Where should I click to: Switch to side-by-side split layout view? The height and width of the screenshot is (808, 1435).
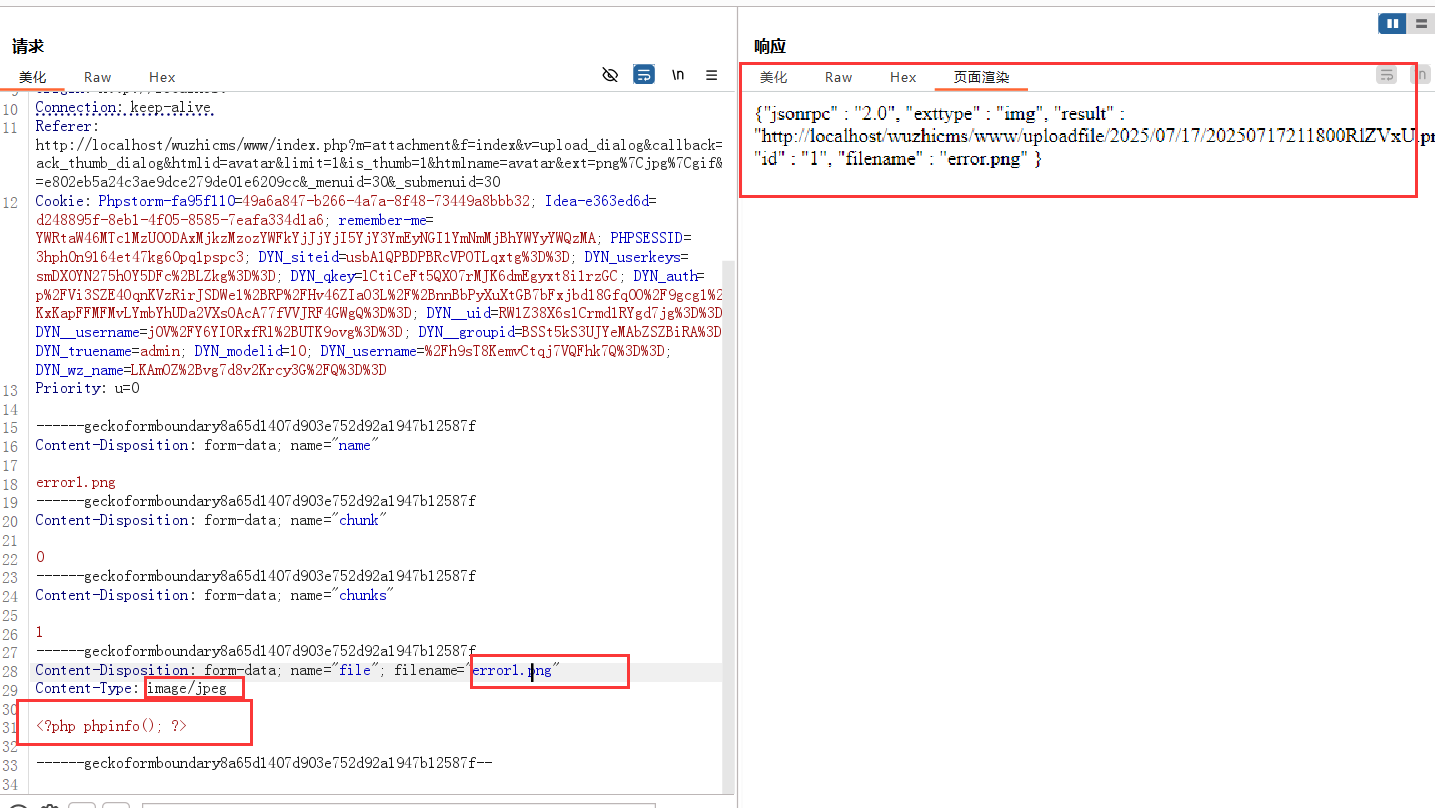1392,23
